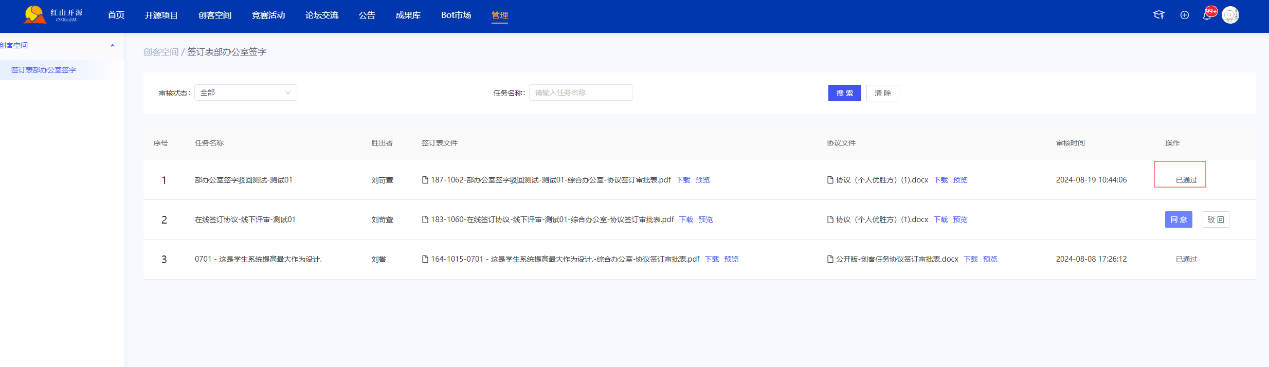Open the graduation cap icon in header
Screen dimensions: 1269x367
point(1159,15)
